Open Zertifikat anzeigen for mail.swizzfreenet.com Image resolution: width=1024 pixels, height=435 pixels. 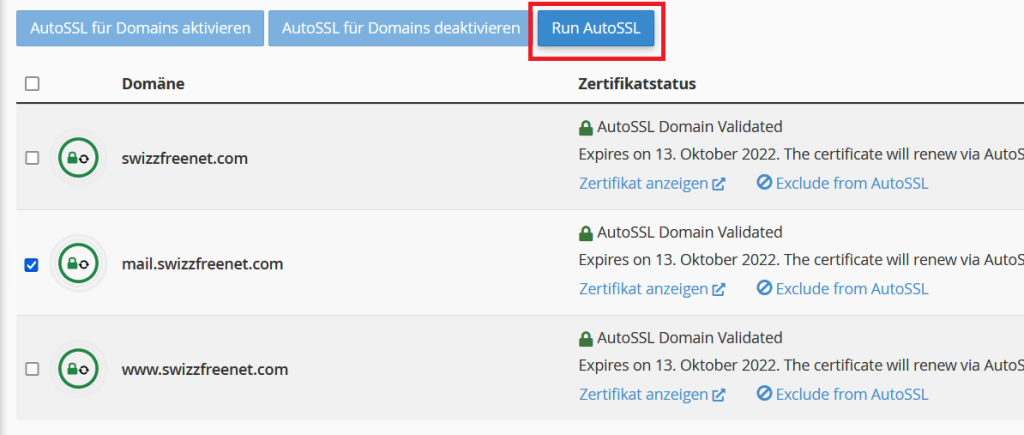point(652,289)
